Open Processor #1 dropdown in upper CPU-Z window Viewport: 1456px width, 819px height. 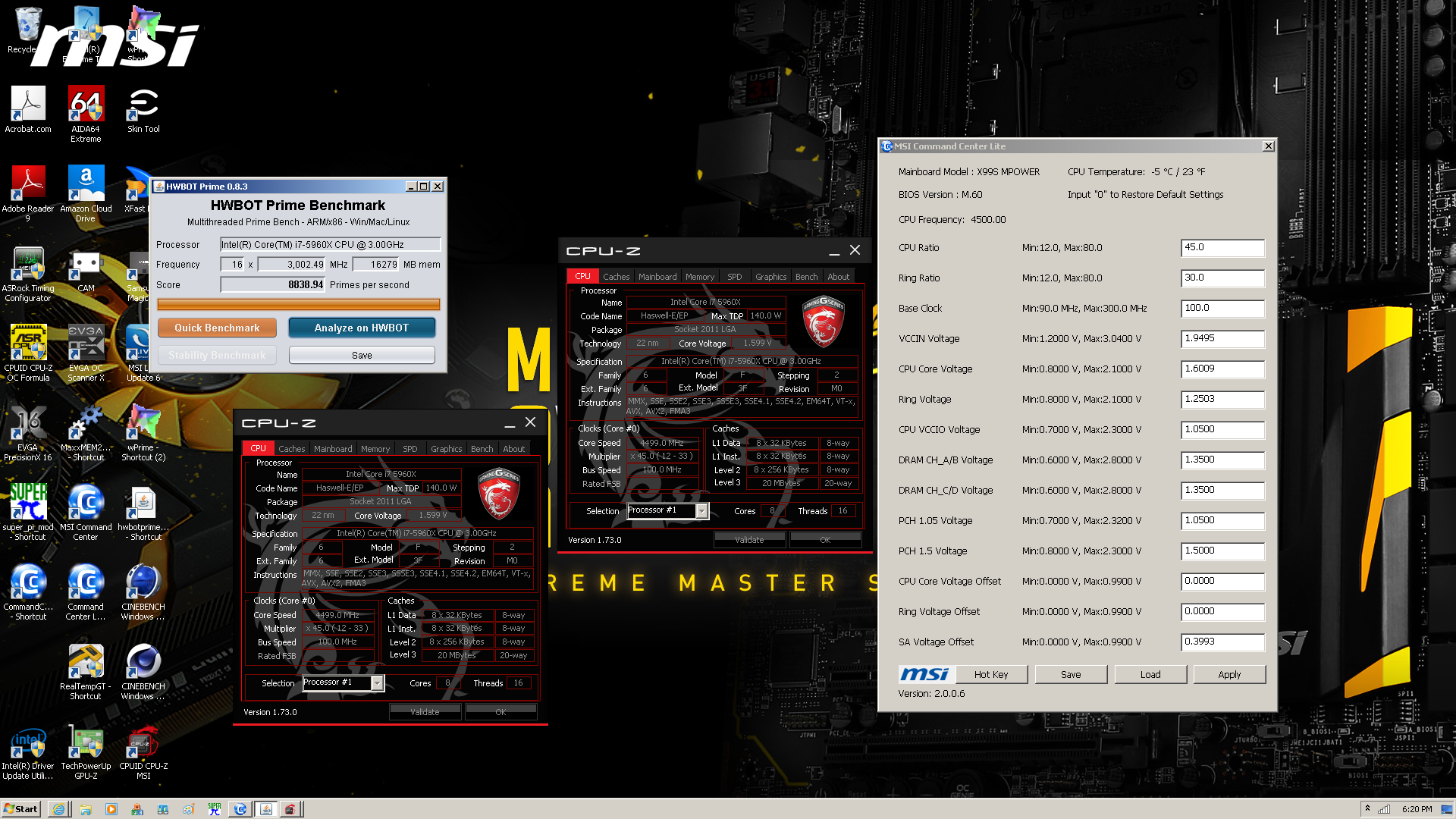(x=701, y=511)
